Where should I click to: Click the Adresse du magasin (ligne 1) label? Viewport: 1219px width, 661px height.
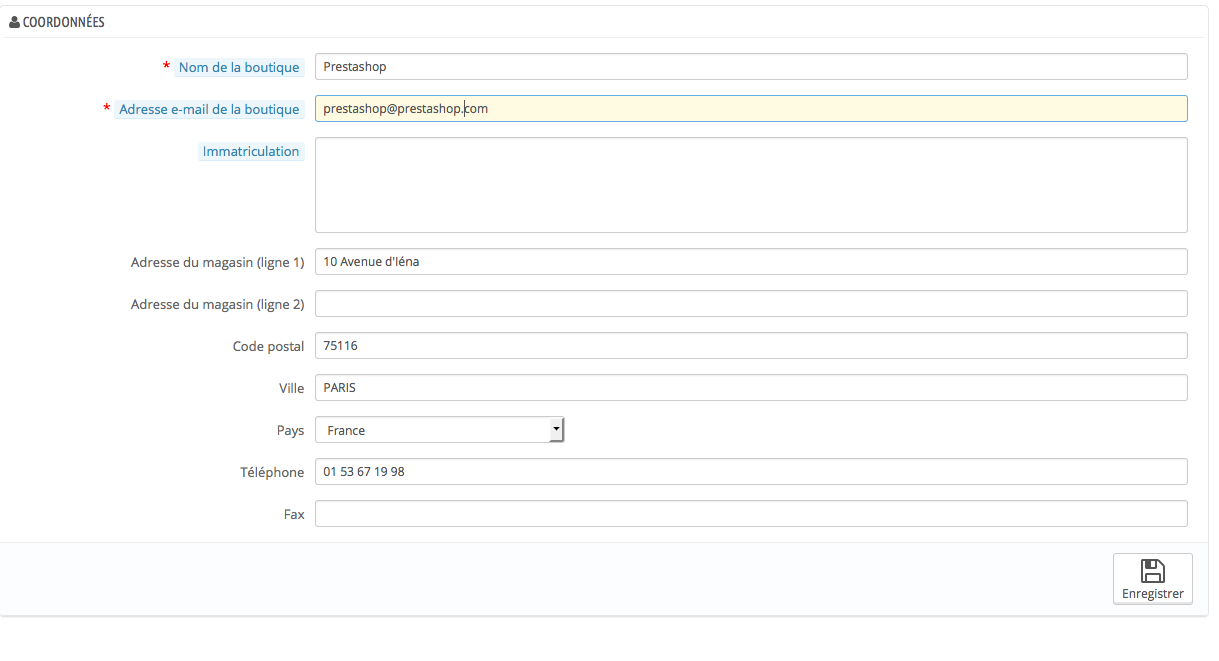[217, 262]
